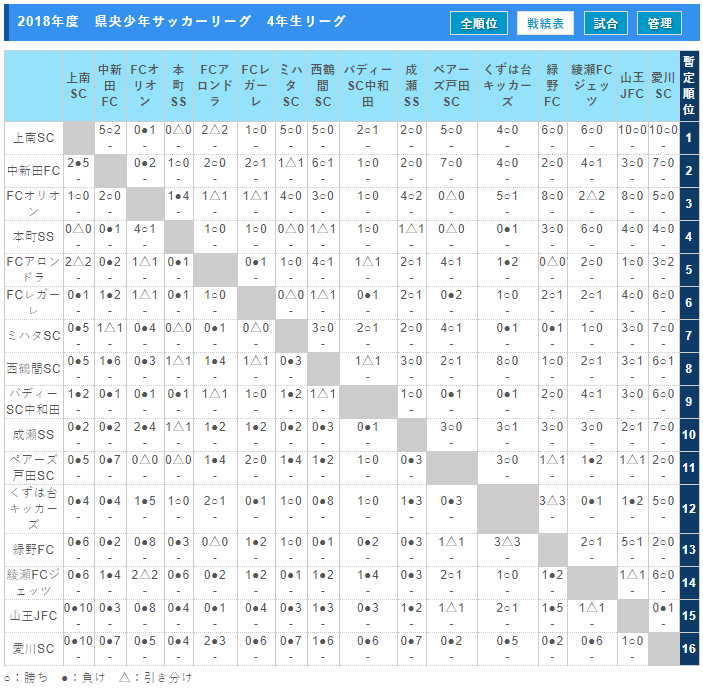The image size is (703, 688).
Task: Click the 4○1 result in the パディーSC中和田 row
Action: 592,394
